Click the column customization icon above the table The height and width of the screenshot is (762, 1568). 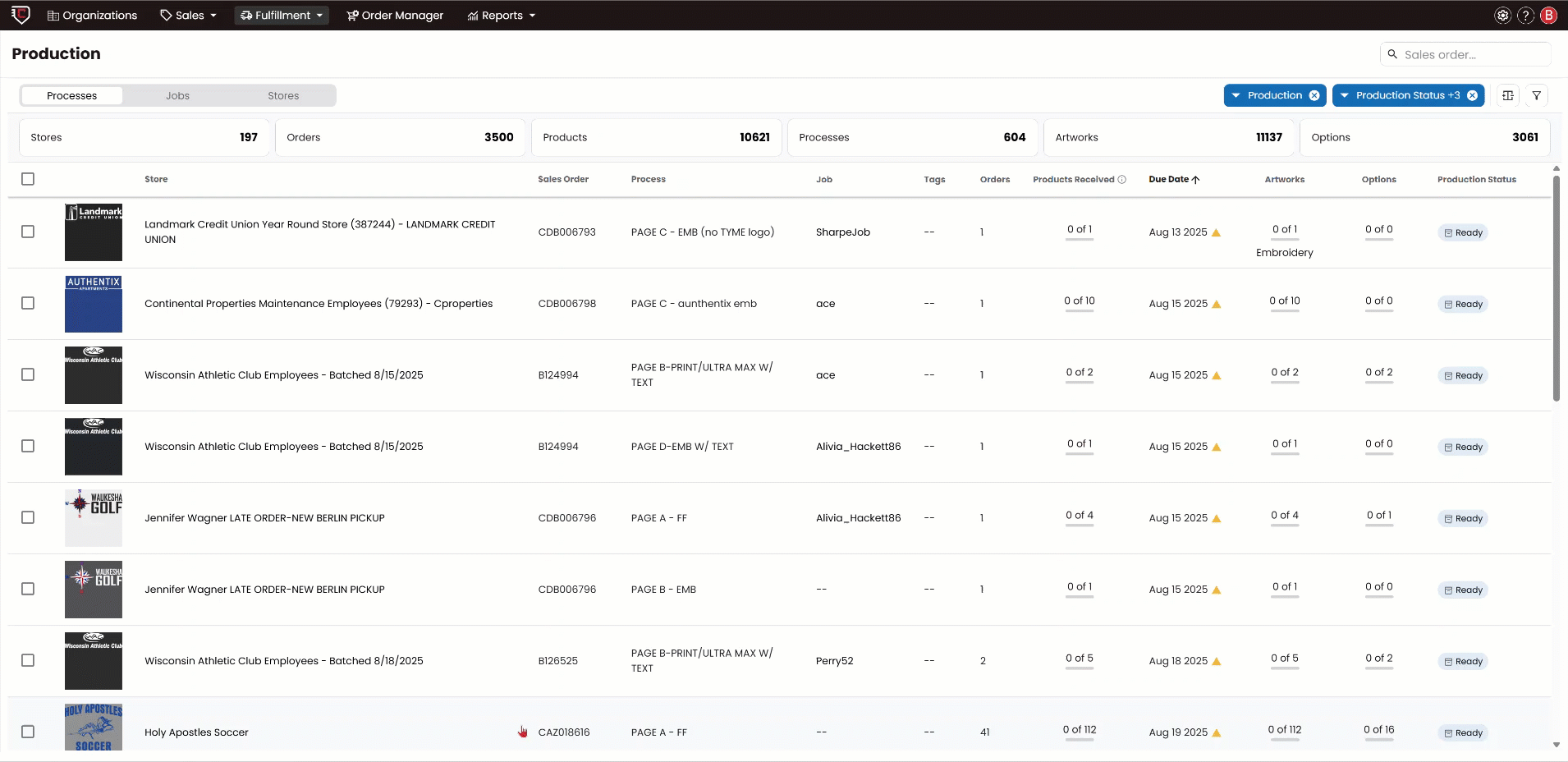coord(1508,95)
